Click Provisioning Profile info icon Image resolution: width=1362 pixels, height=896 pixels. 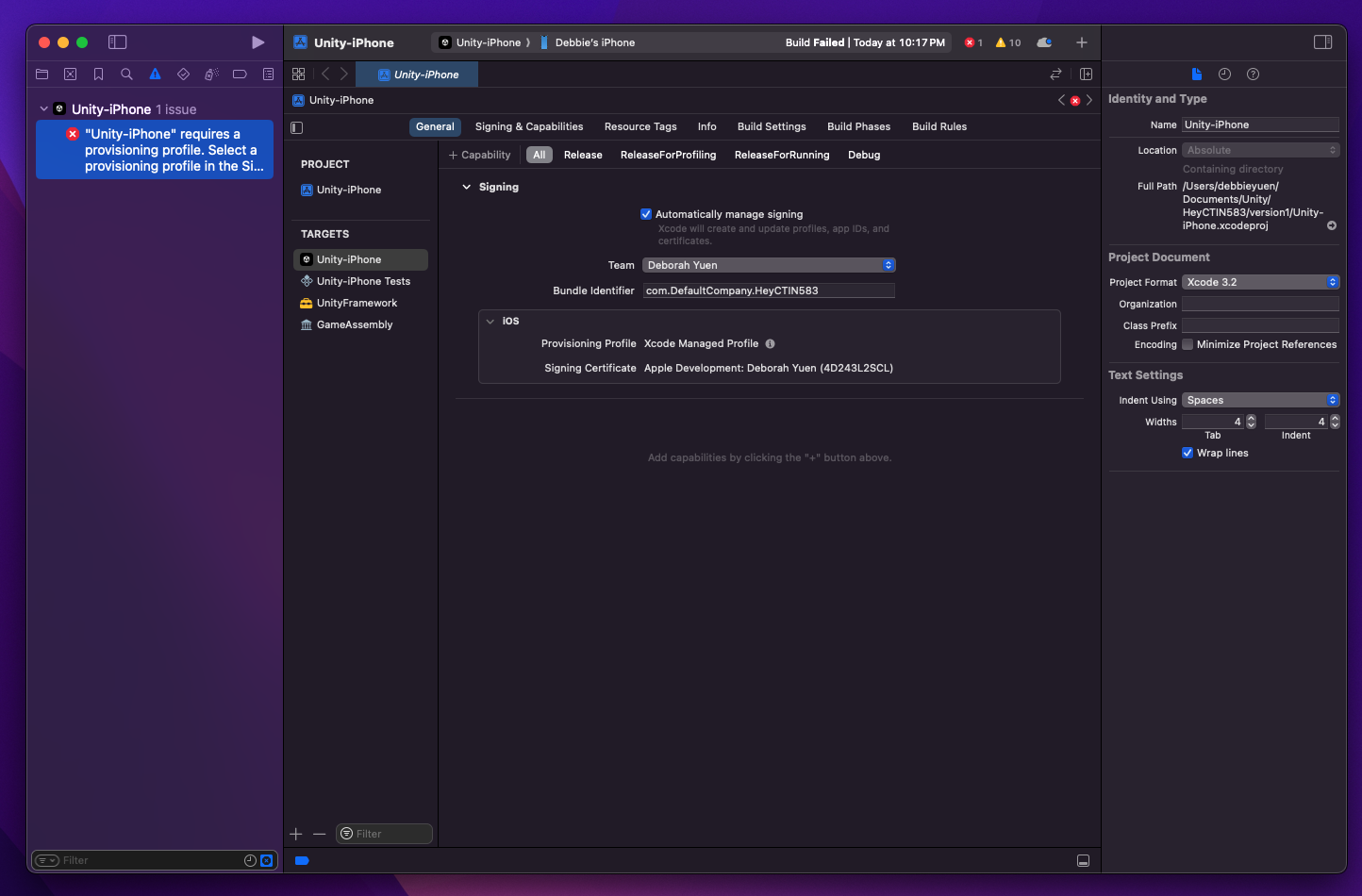coord(770,343)
